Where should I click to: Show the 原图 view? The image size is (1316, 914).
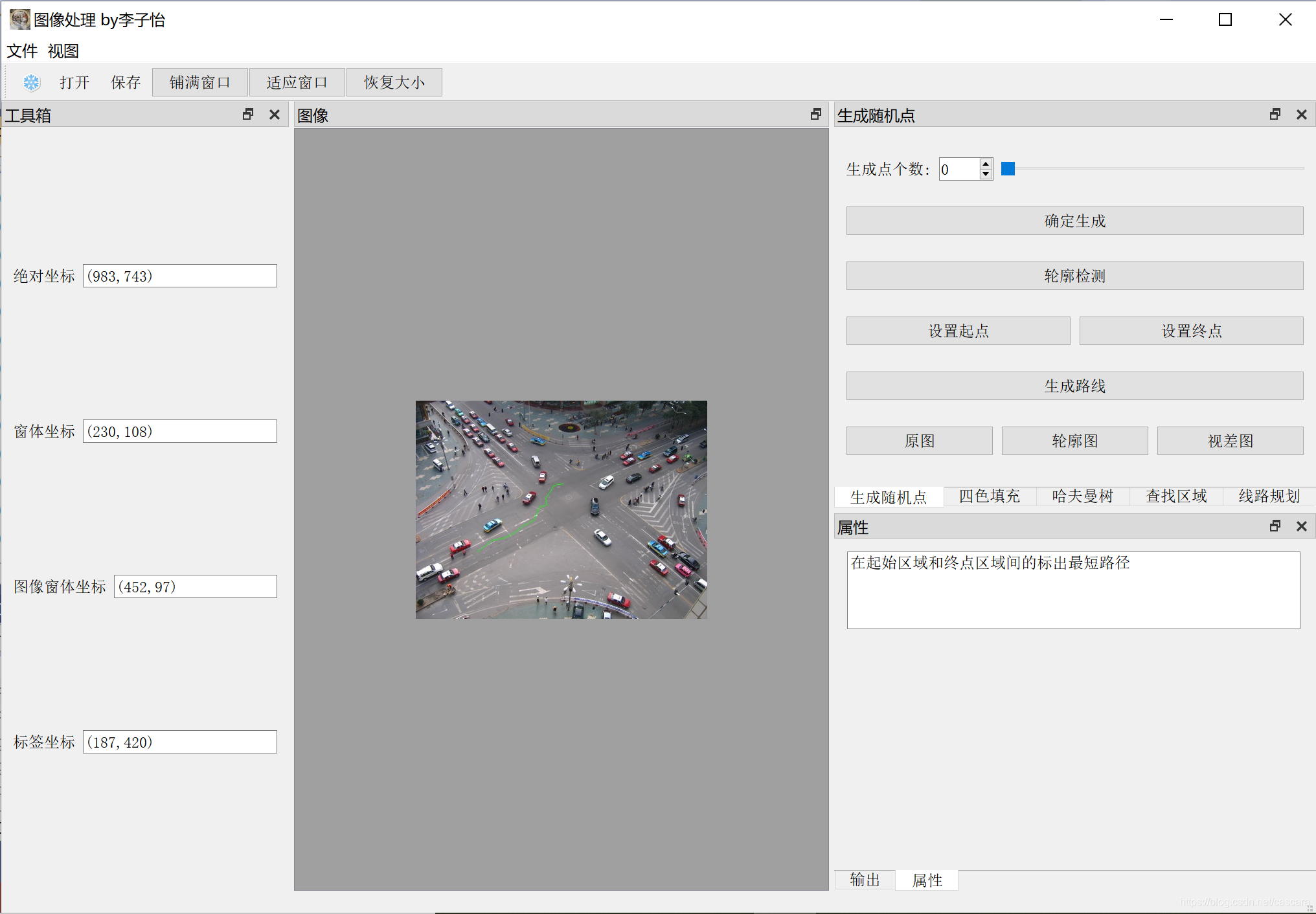[x=919, y=441]
